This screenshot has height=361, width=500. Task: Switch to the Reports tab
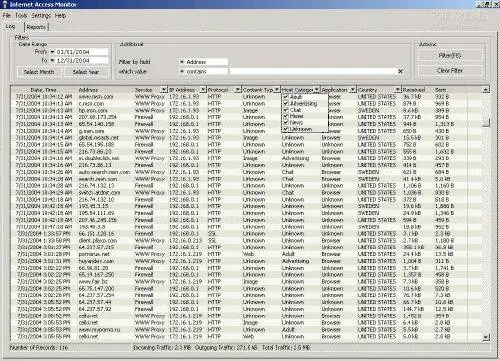click(x=36, y=27)
